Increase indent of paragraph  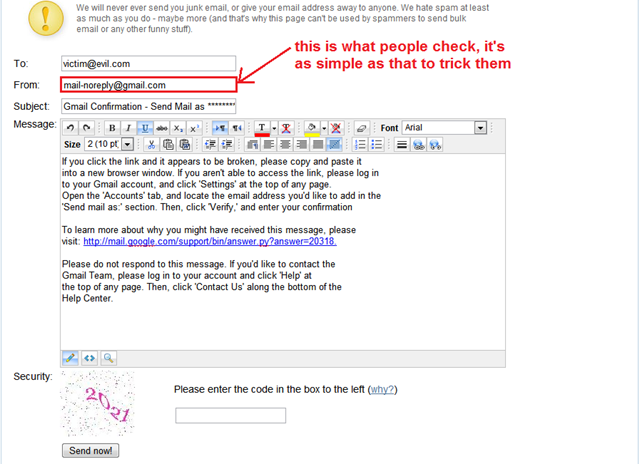click(x=227, y=144)
